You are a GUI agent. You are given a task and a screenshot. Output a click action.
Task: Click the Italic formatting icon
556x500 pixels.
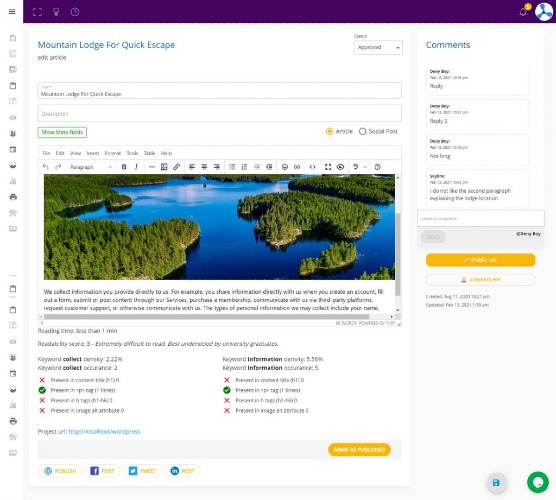coord(136,167)
